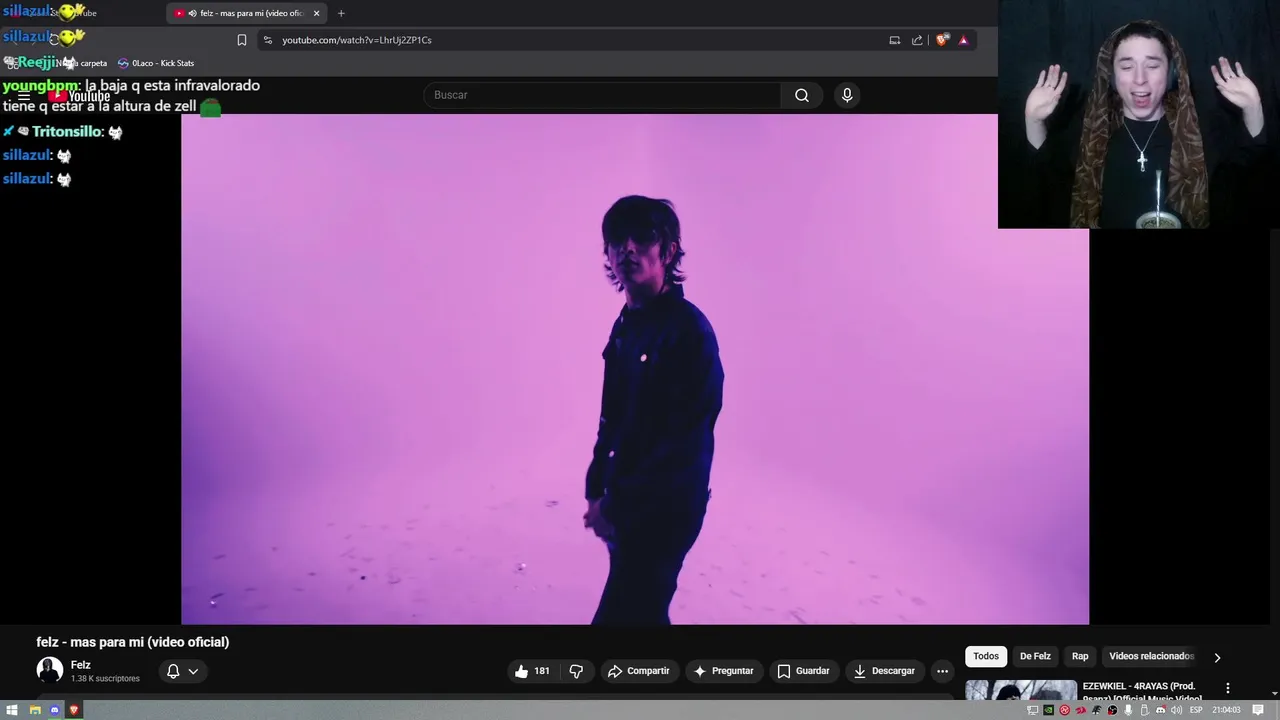Download video with Descargar button
Screen dimensions: 1280x720
coord(884,671)
